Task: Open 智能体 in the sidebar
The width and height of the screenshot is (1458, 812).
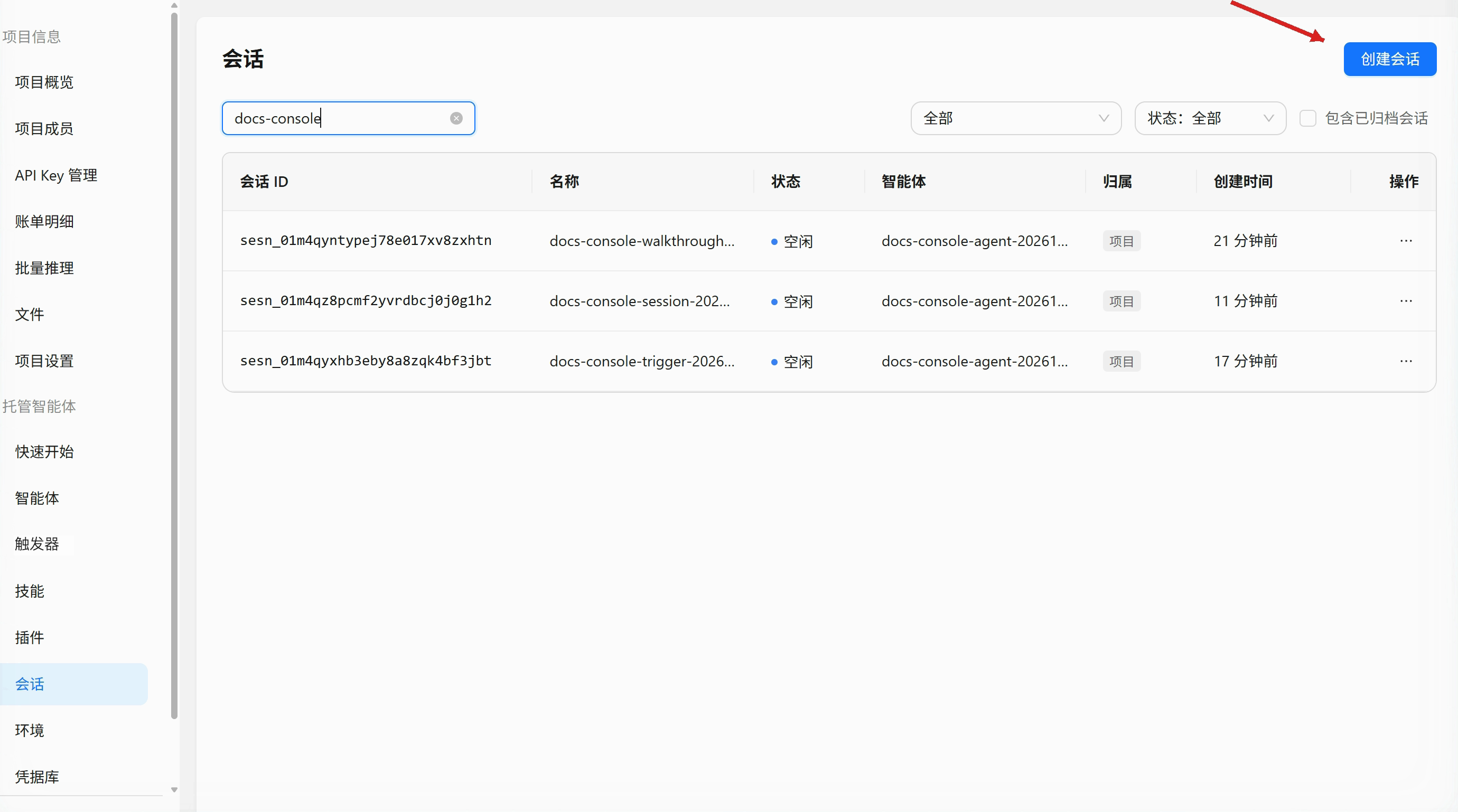Action: tap(38, 498)
